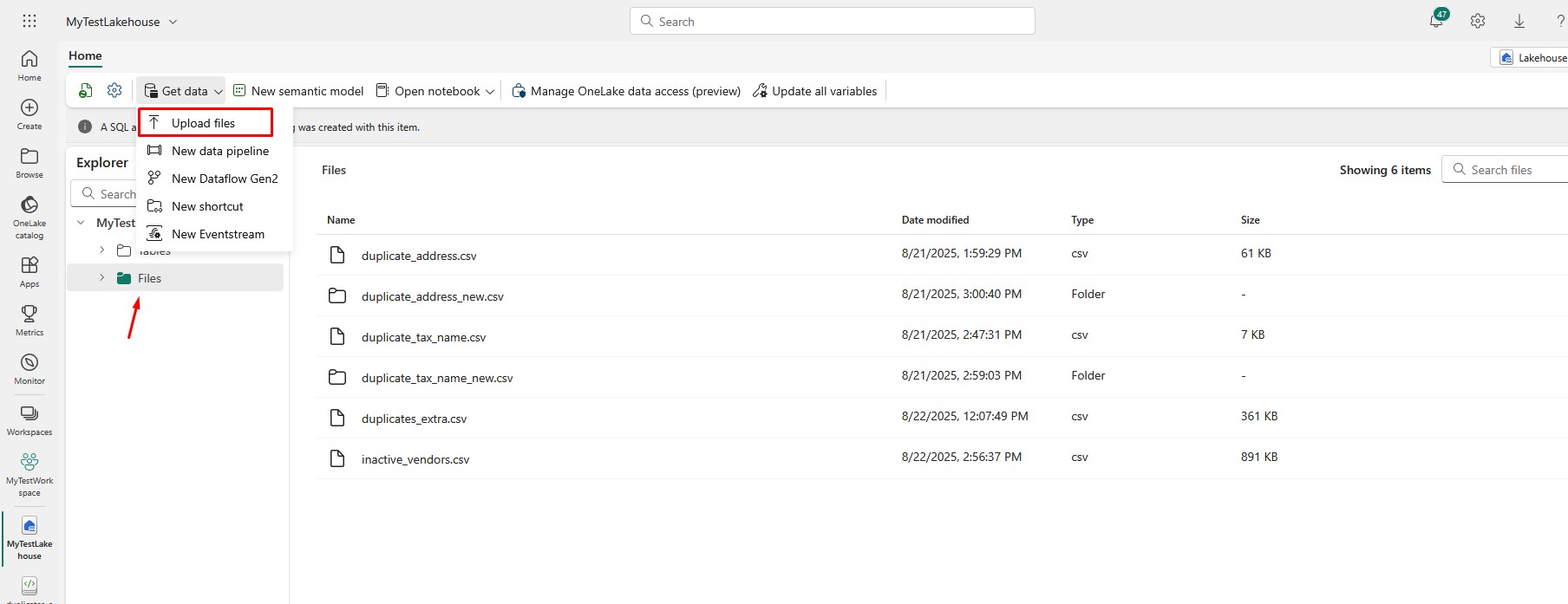
Task: Click the global Search box
Action: point(833,21)
